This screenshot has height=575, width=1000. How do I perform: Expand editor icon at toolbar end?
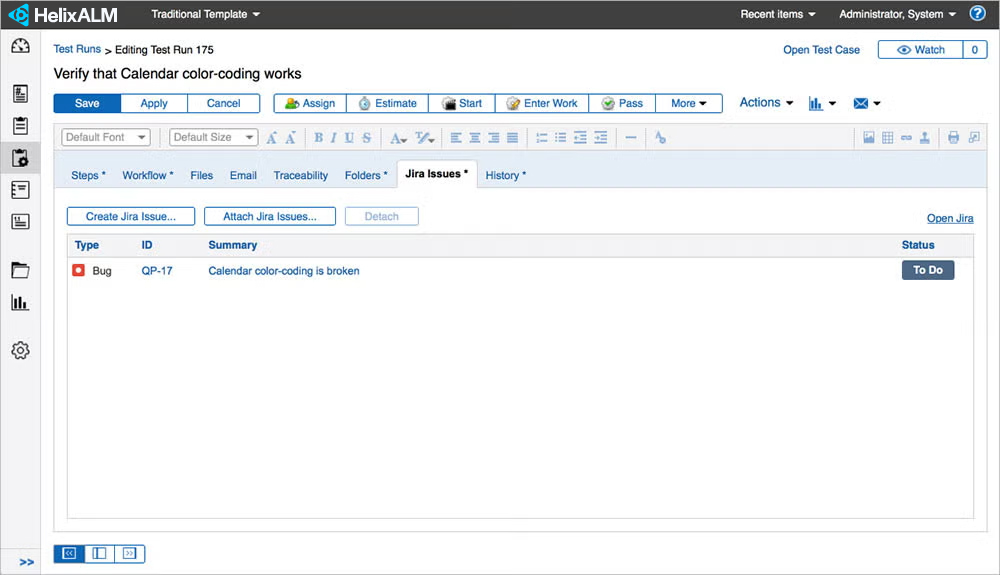pos(974,137)
